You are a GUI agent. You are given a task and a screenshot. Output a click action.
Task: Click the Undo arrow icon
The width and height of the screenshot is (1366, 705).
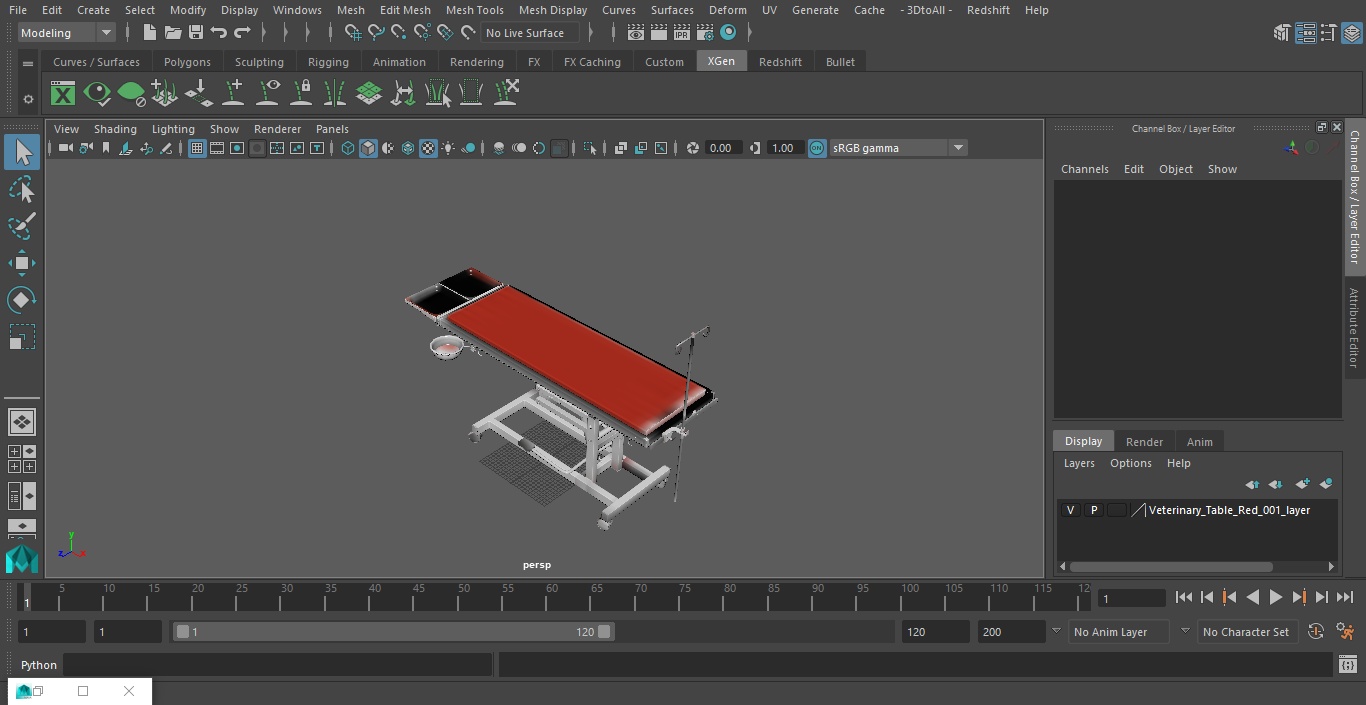click(x=219, y=33)
